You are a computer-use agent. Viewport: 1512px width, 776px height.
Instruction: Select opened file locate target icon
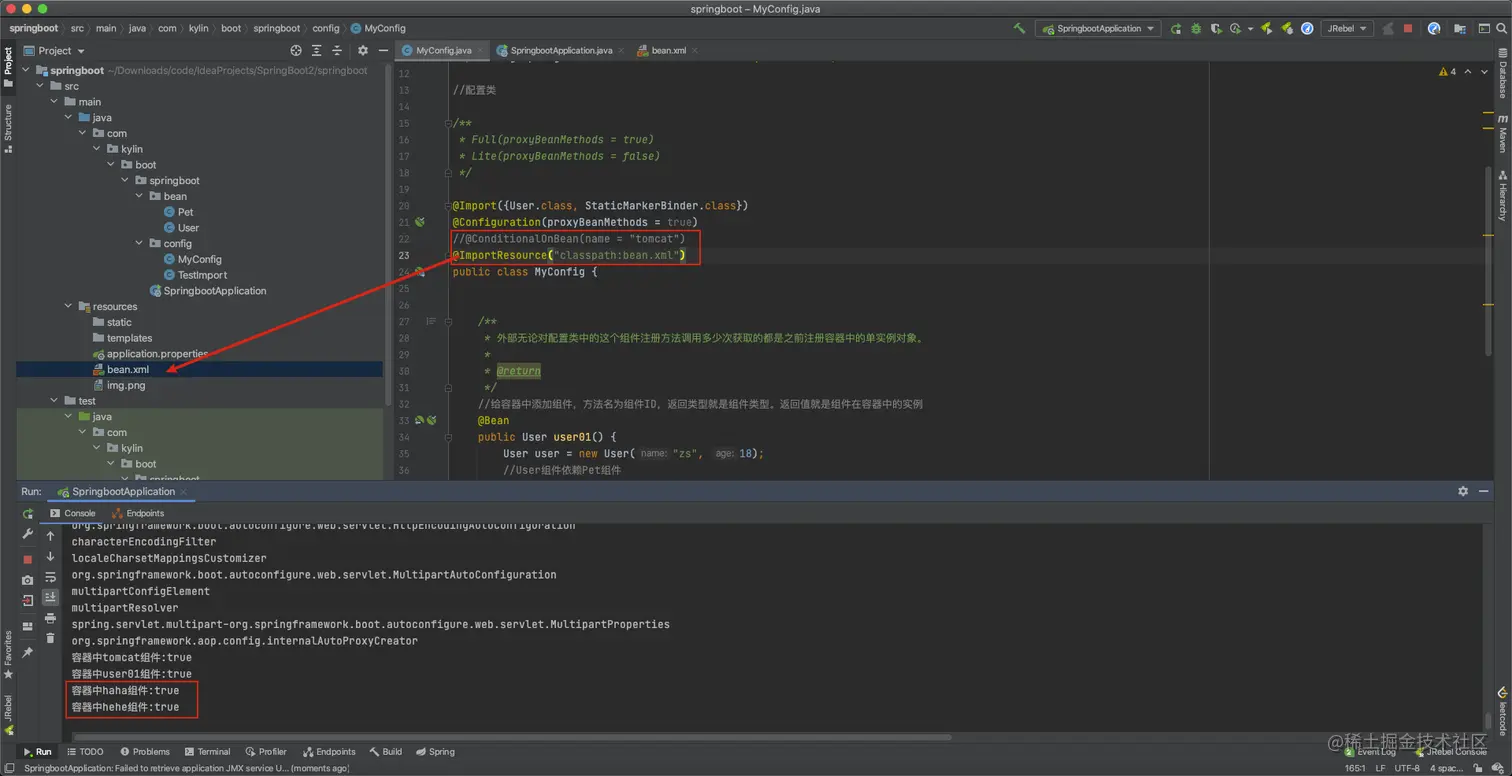coord(296,50)
